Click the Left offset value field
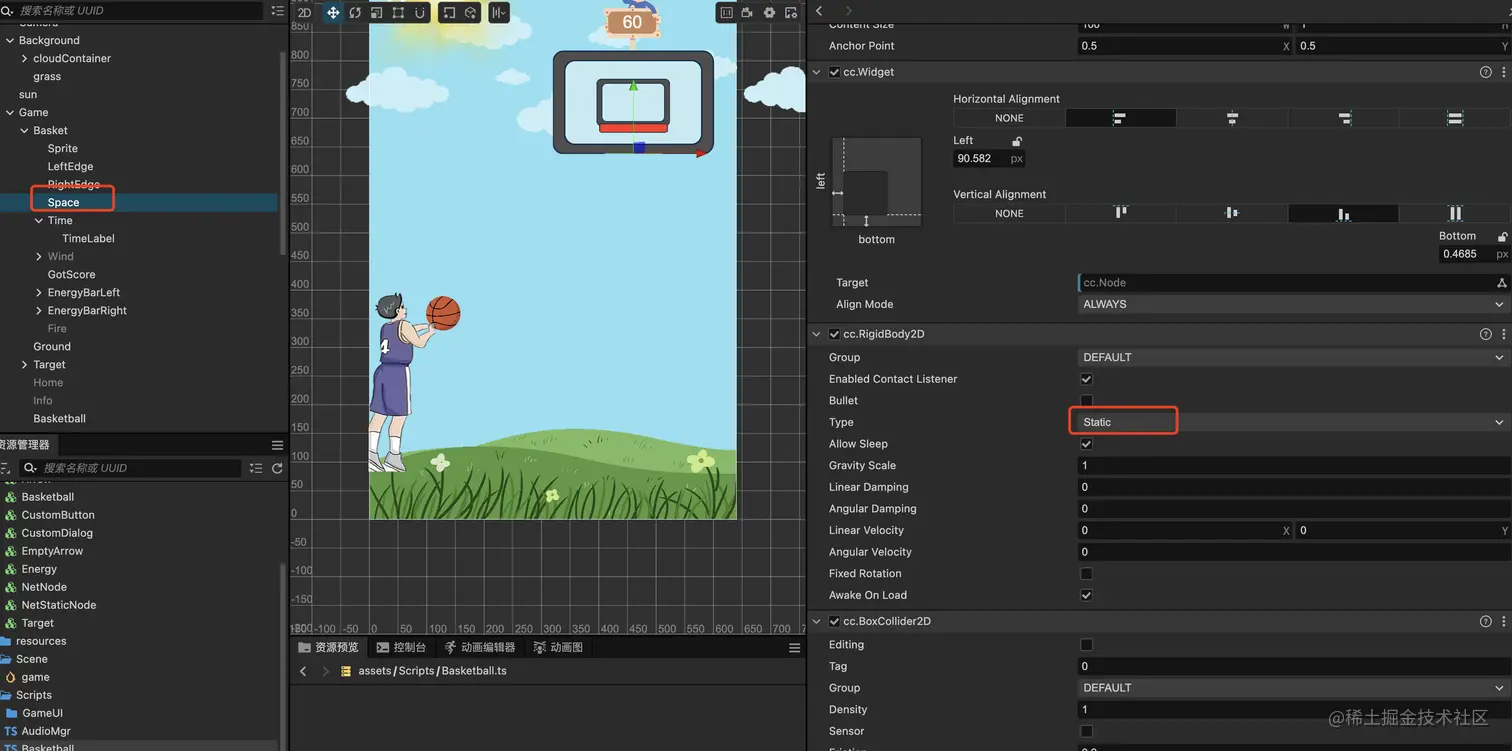Viewport: 1512px width, 751px height. coord(989,158)
